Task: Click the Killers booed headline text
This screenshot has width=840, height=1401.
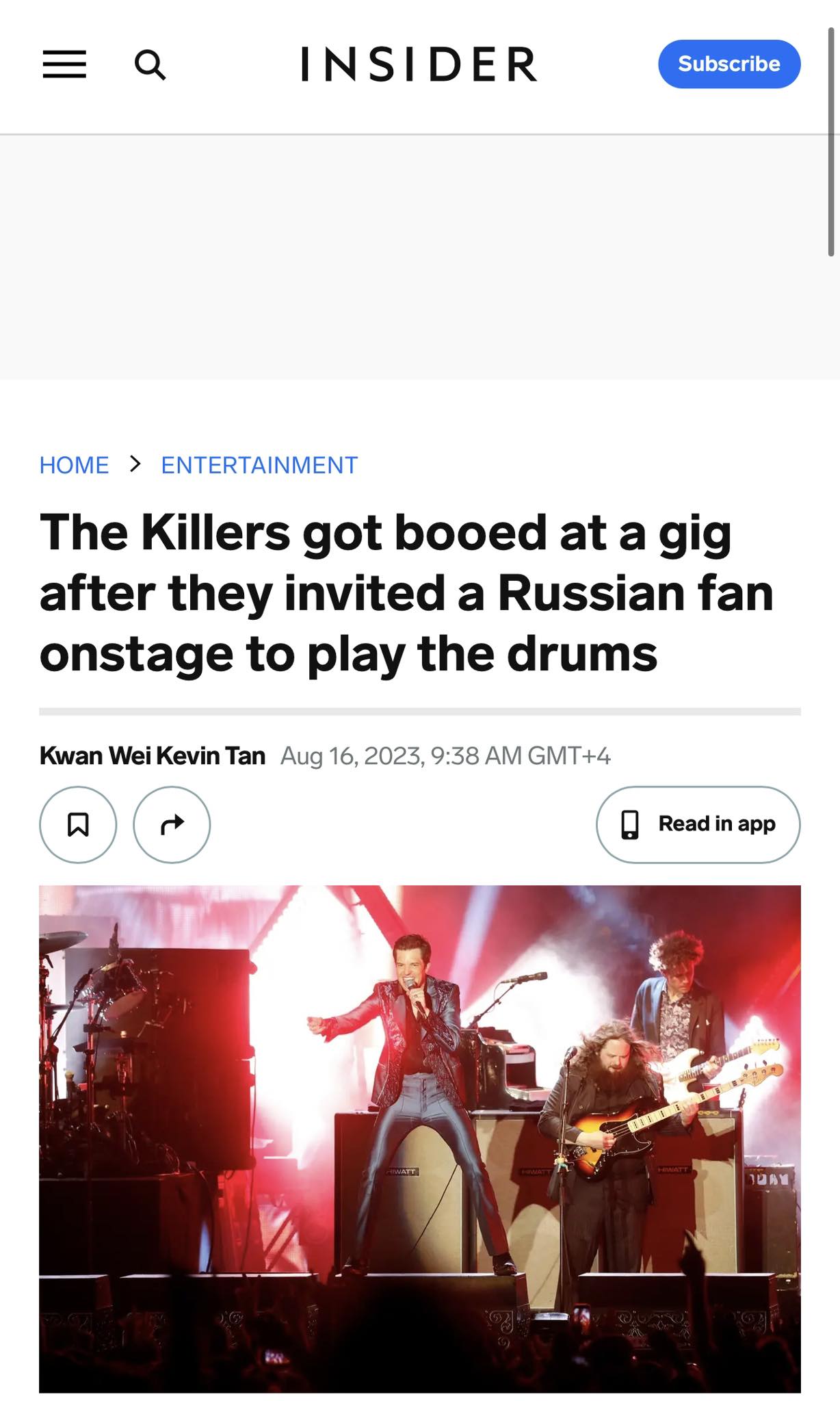Action: tap(406, 592)
